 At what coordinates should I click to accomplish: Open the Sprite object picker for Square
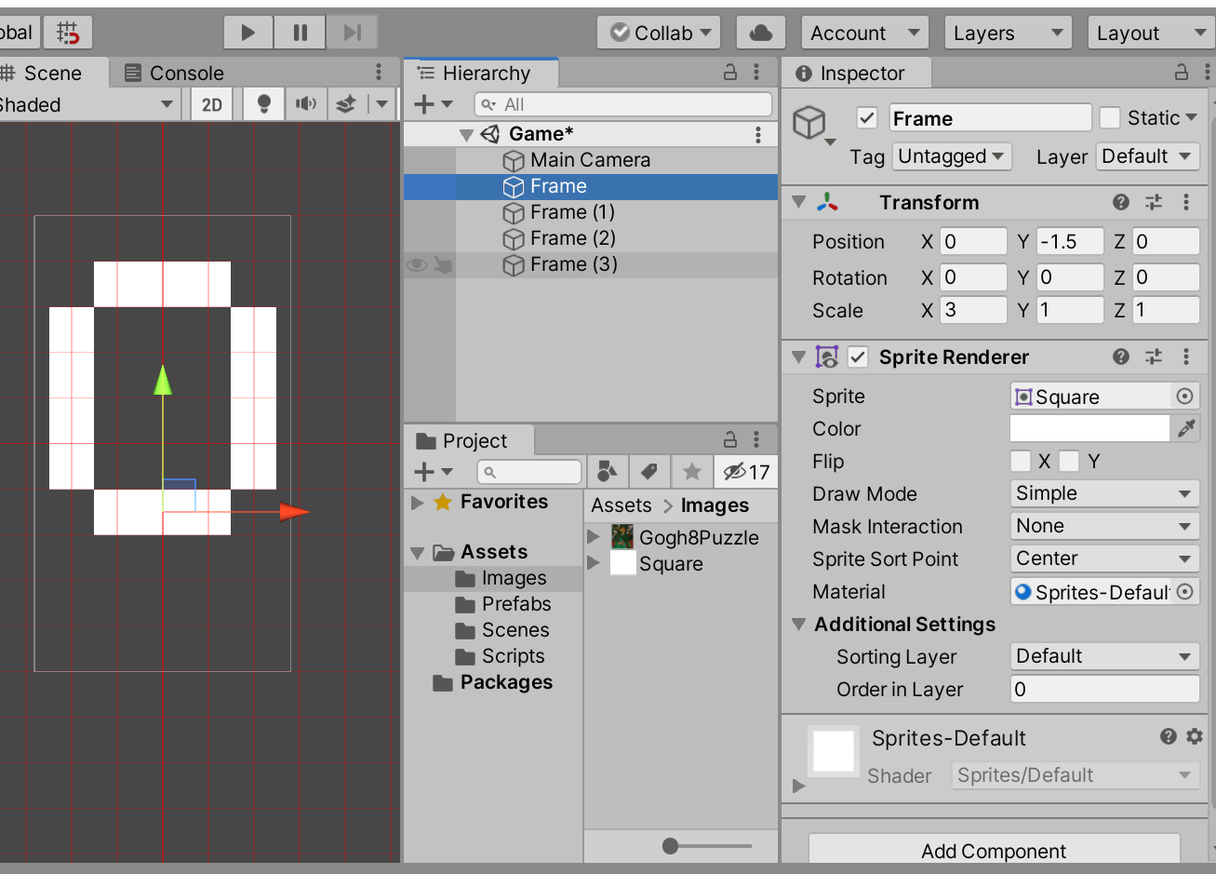point(1185,397)
